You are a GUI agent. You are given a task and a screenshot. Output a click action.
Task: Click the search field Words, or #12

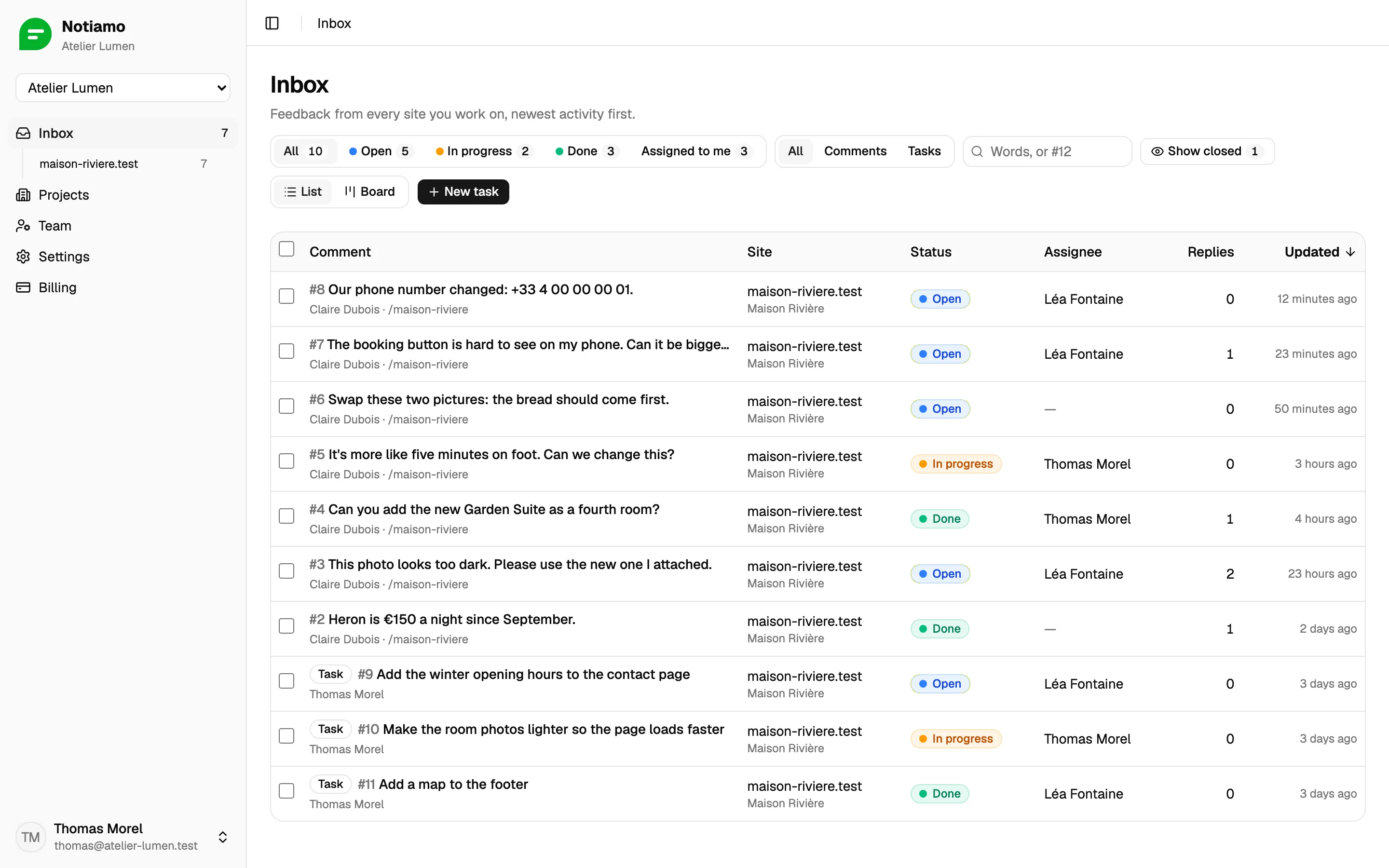pos(1048,151)
